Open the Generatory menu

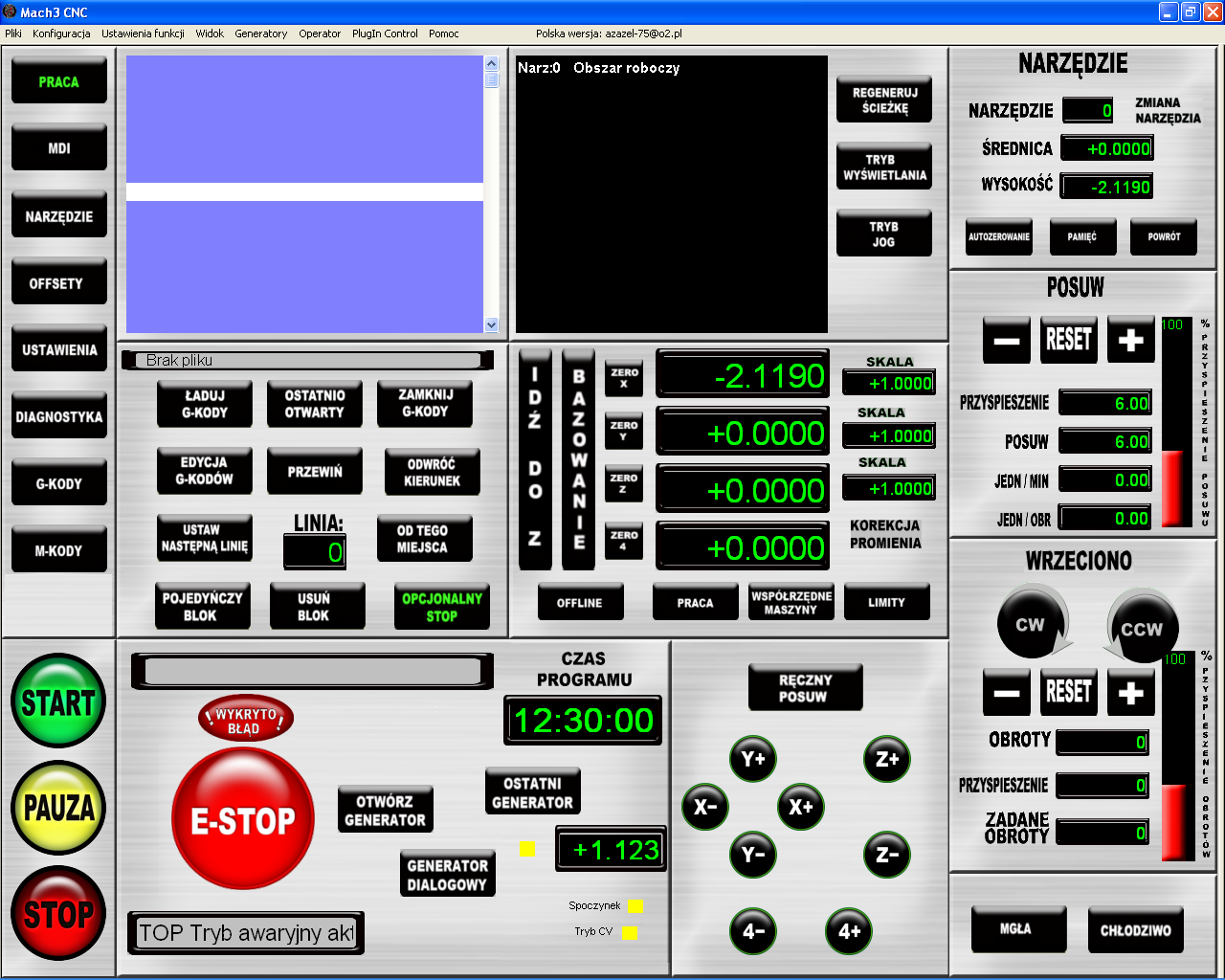pos(261,33)
